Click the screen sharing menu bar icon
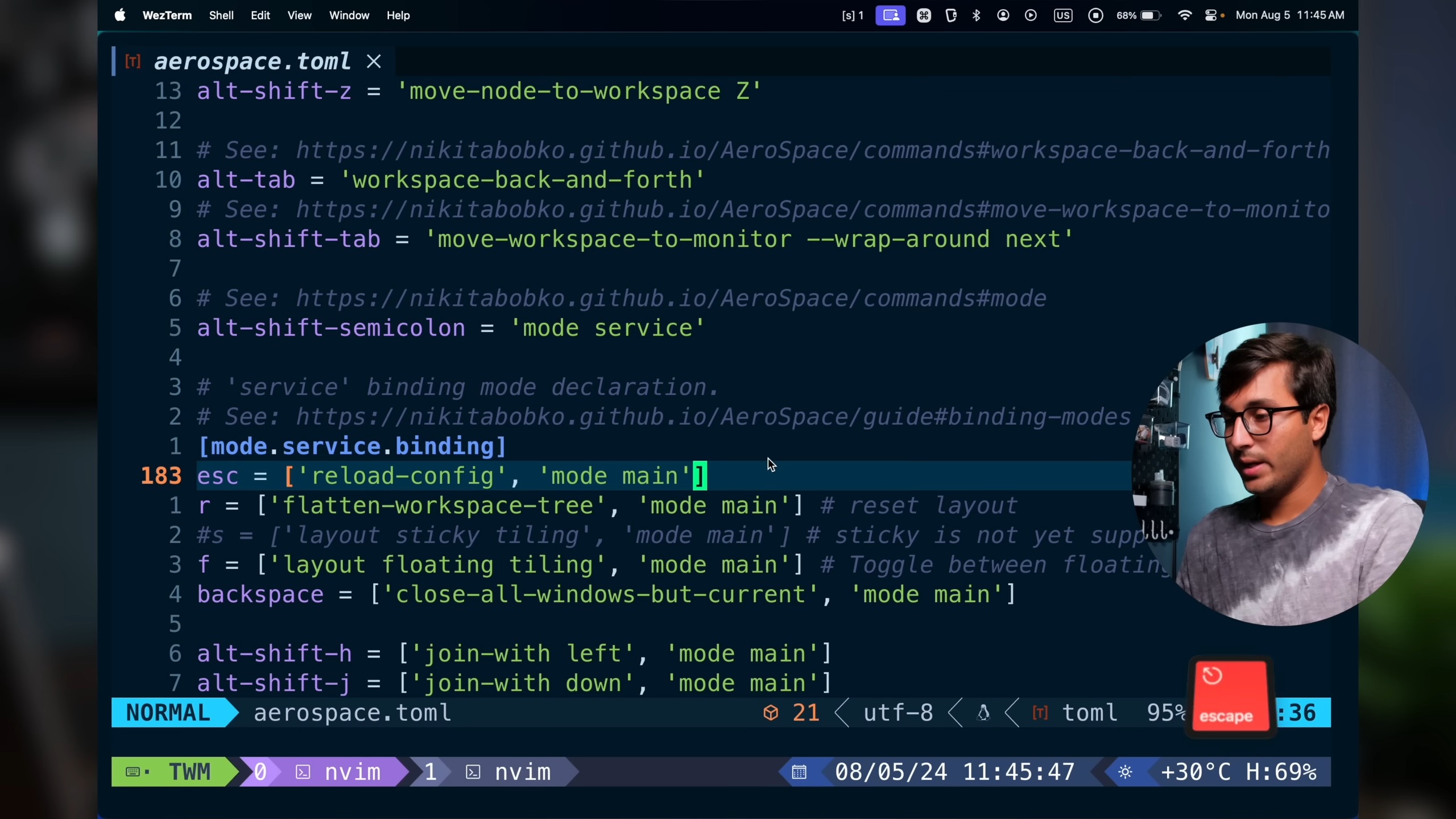1456x819 pixels. [890, 15]
